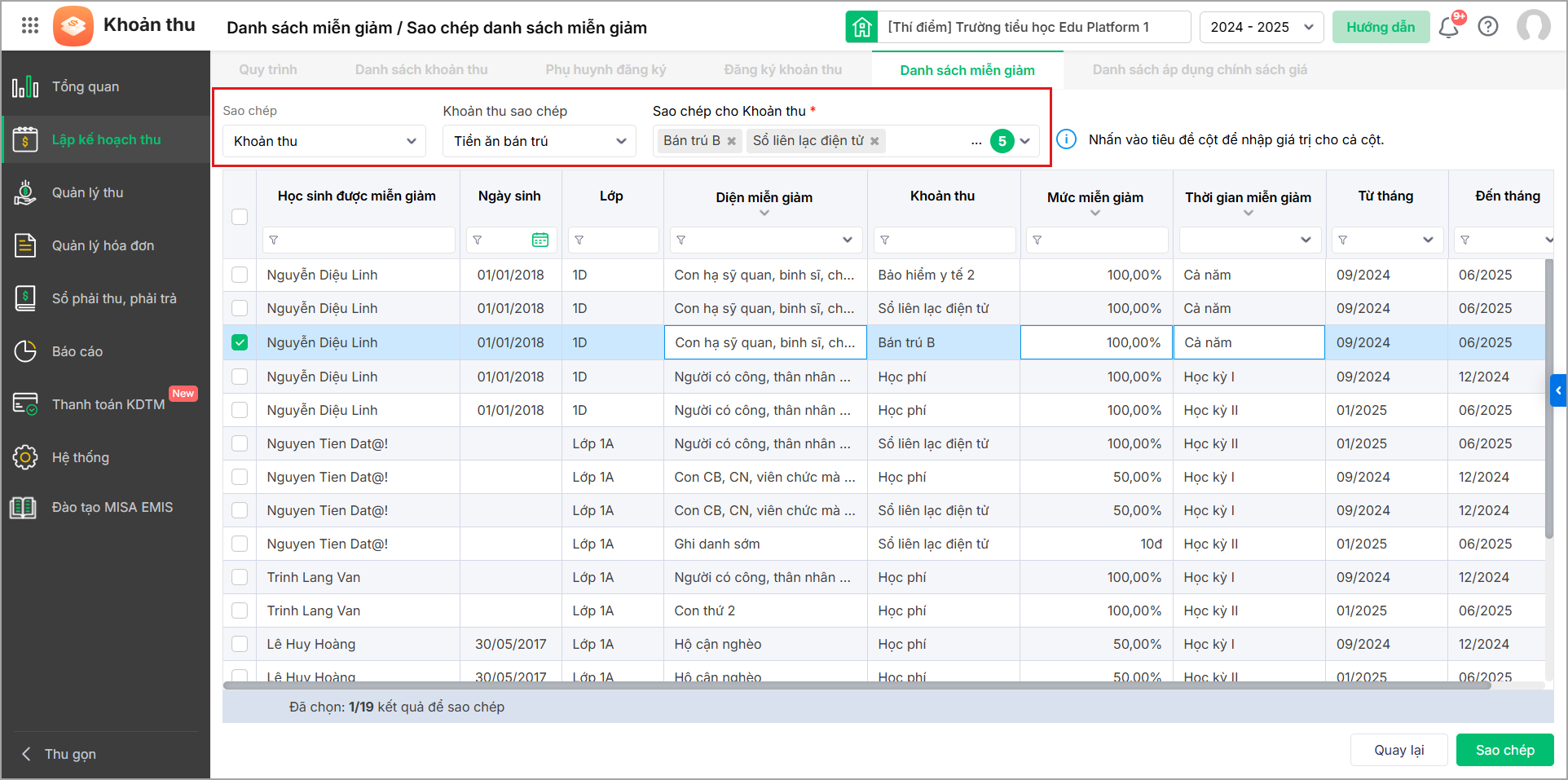This screenshot has height=780, width=1568.
Task: Click the notification bell icon
Action: tap(1448, 28)
